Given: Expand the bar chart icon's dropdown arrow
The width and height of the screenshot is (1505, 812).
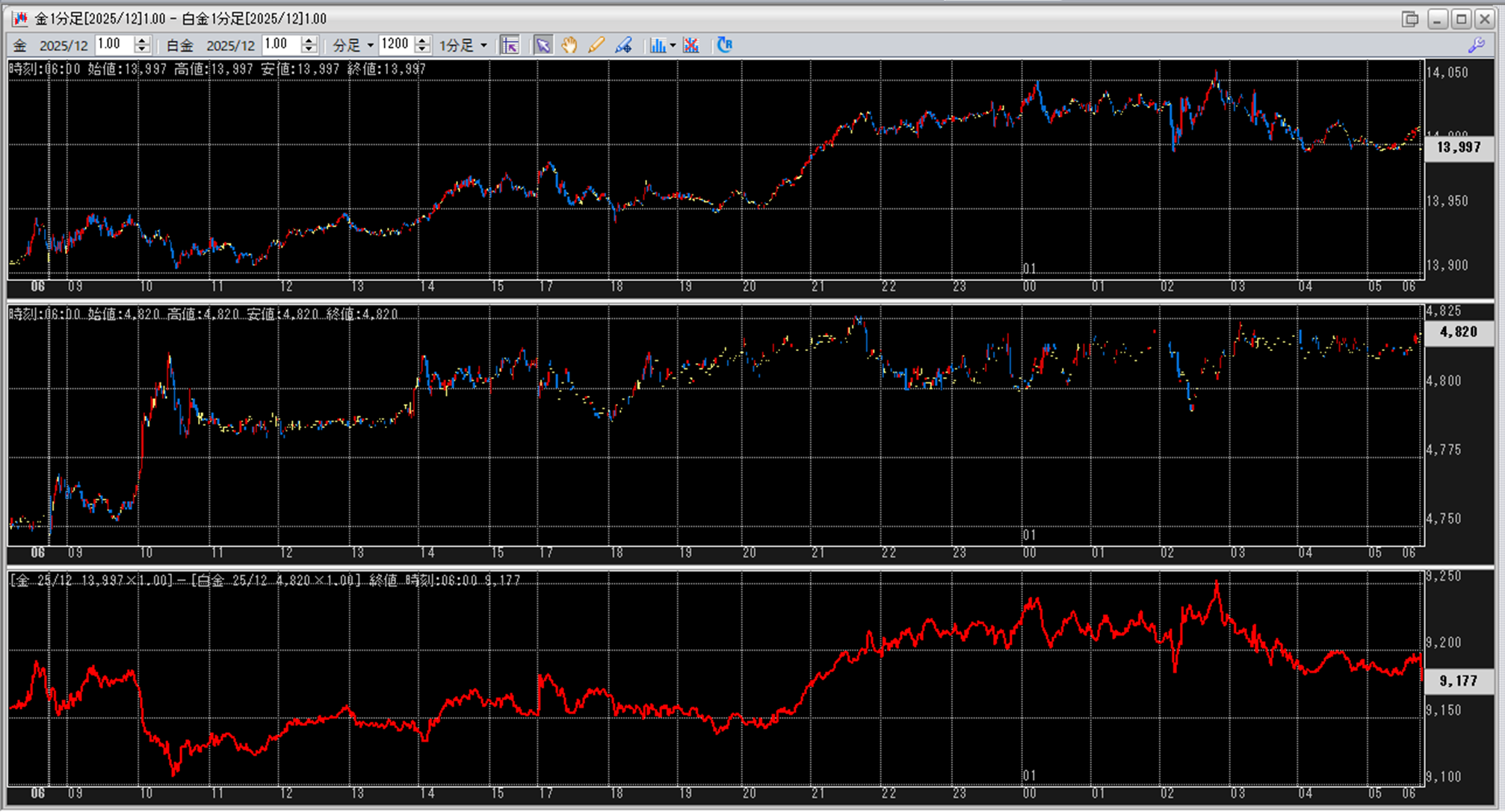Looking at the screenshot, I should coord(673,46).
